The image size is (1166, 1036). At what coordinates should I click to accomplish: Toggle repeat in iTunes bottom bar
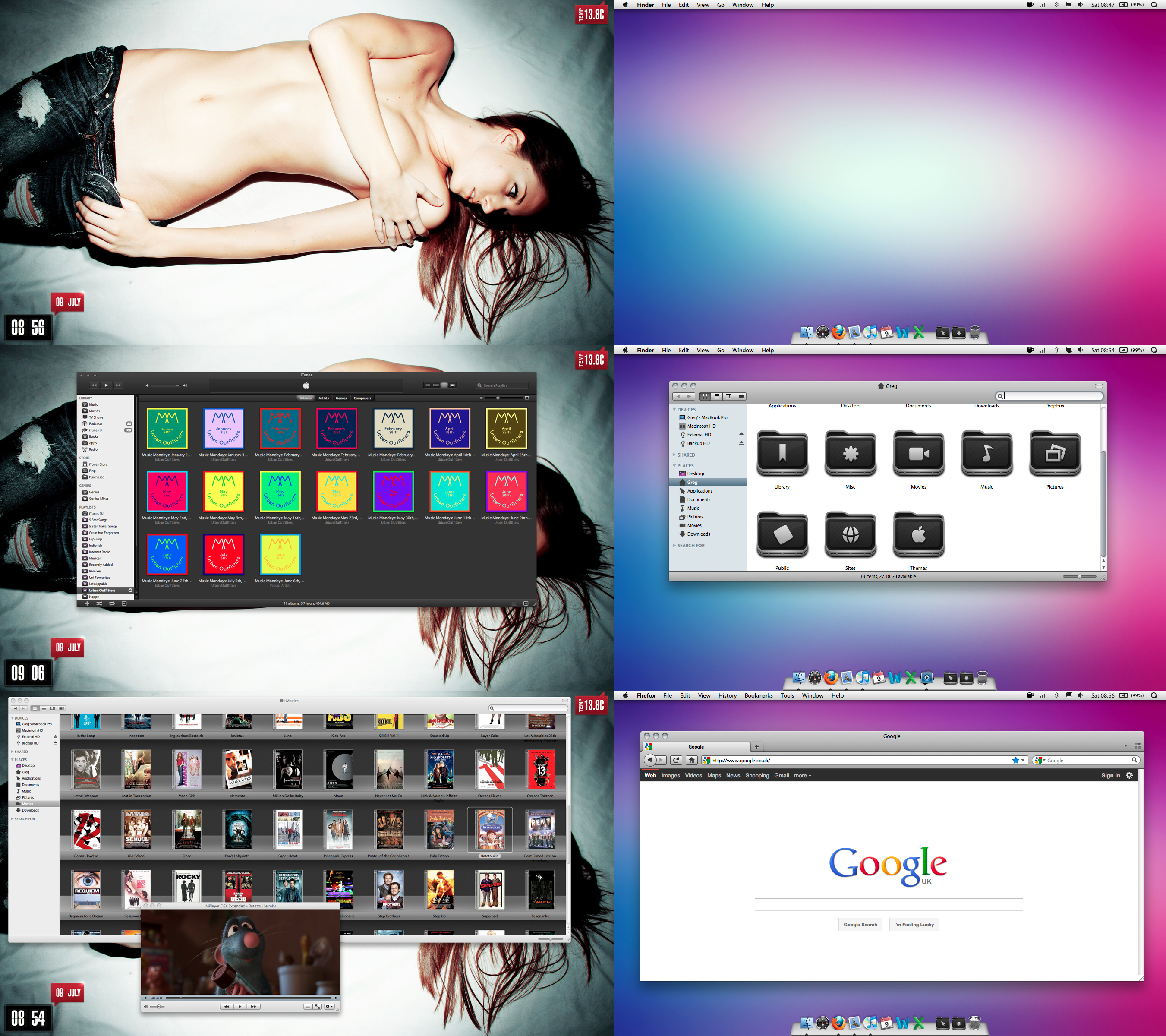[x=112, y=603]
